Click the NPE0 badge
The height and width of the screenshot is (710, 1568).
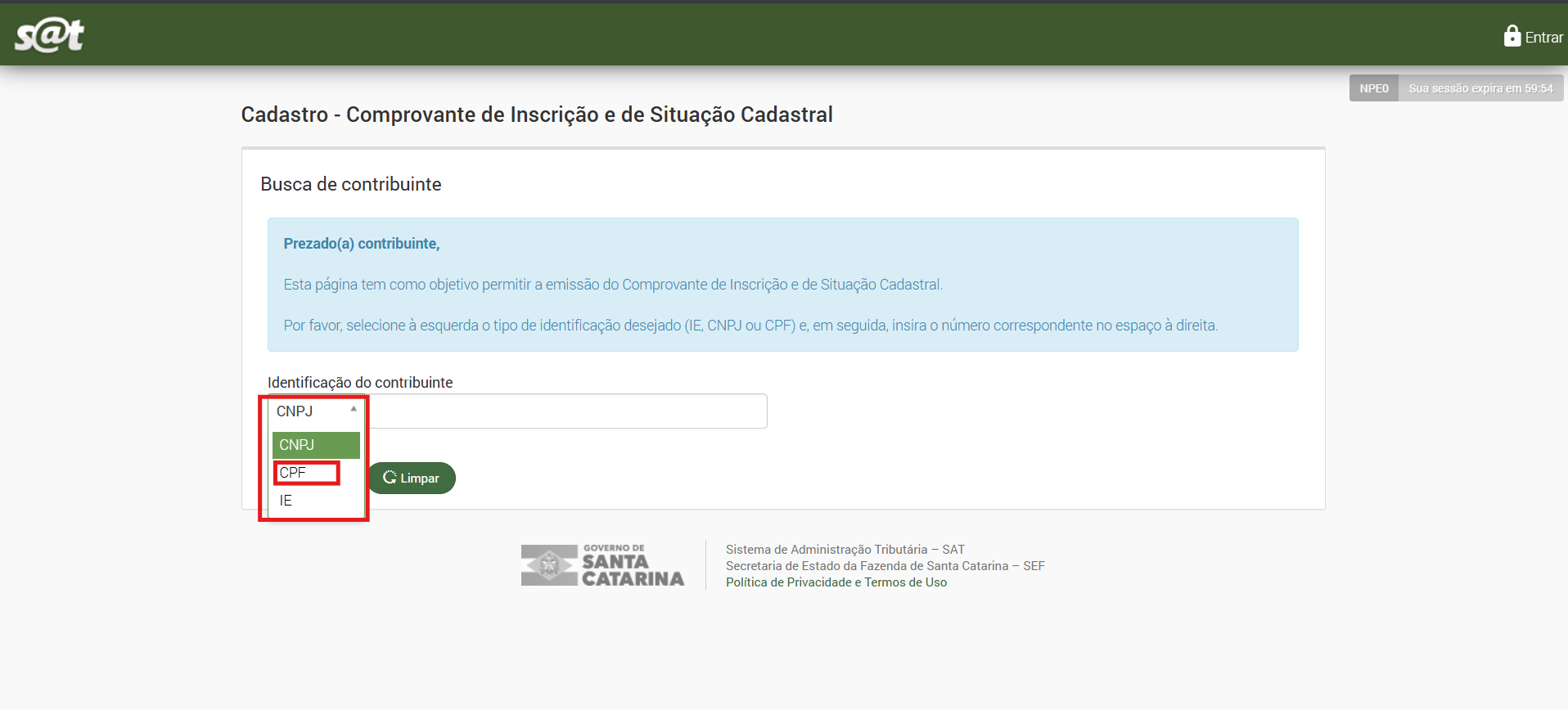[x=1373, y=88]
